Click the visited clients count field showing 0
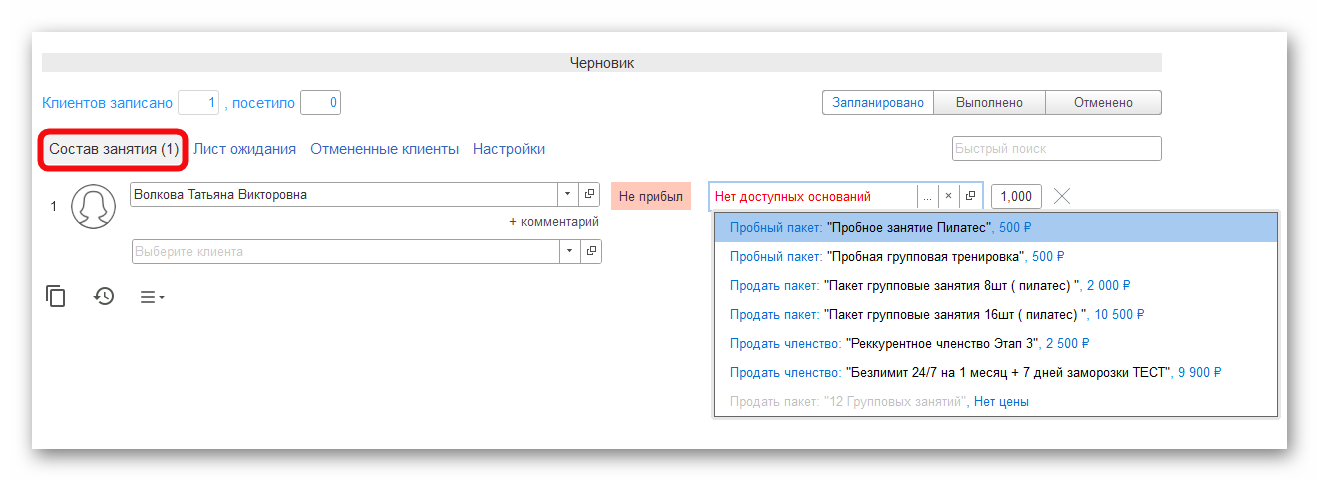Screen dimensions: 1319x481 click(320, 103)
